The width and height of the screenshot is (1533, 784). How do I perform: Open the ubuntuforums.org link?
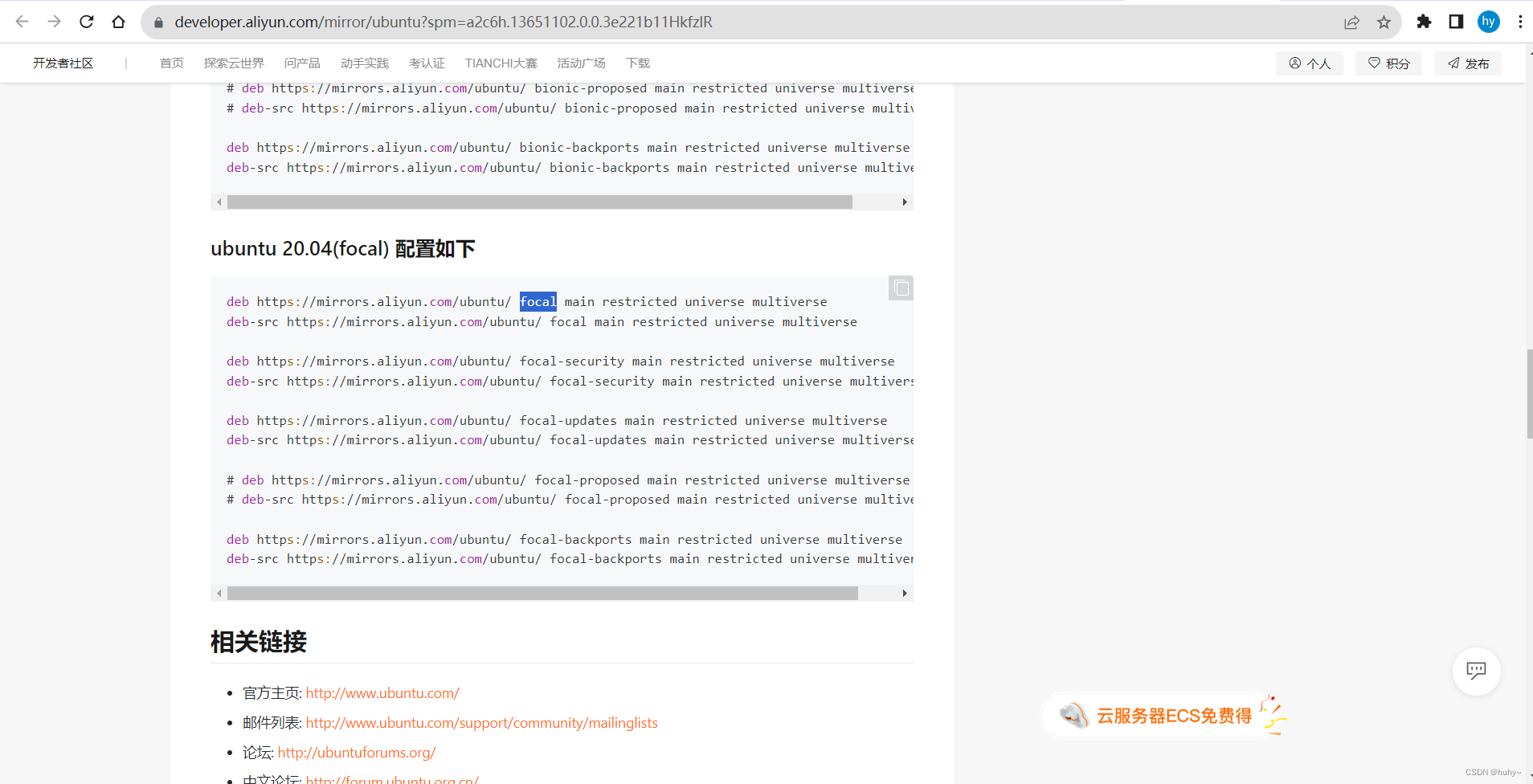point(357,753)
